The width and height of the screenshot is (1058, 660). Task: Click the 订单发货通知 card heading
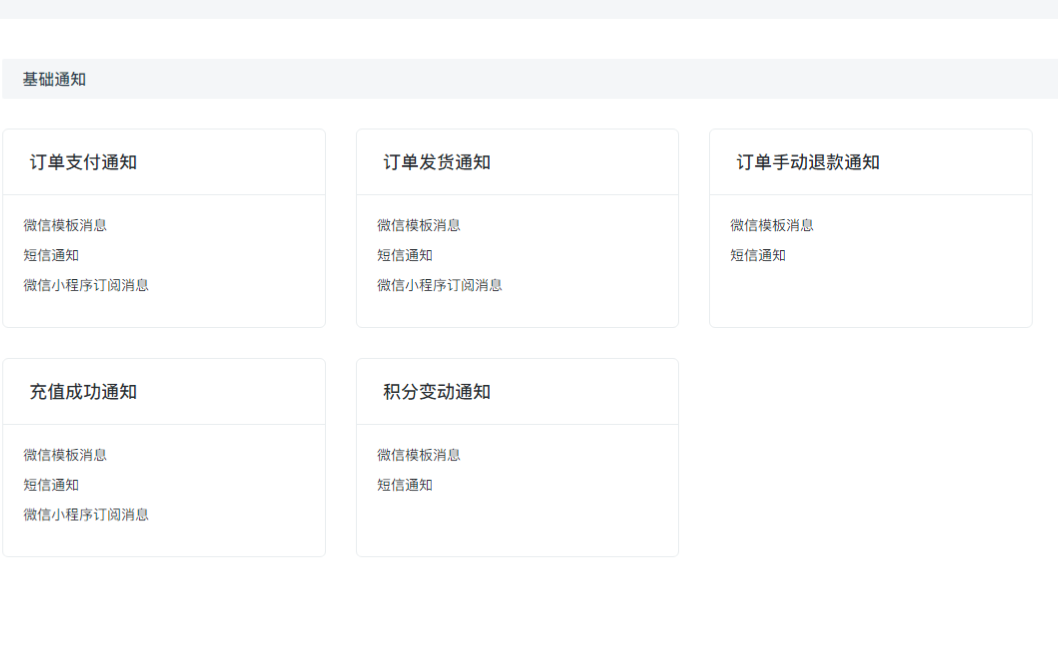[436, 162]
